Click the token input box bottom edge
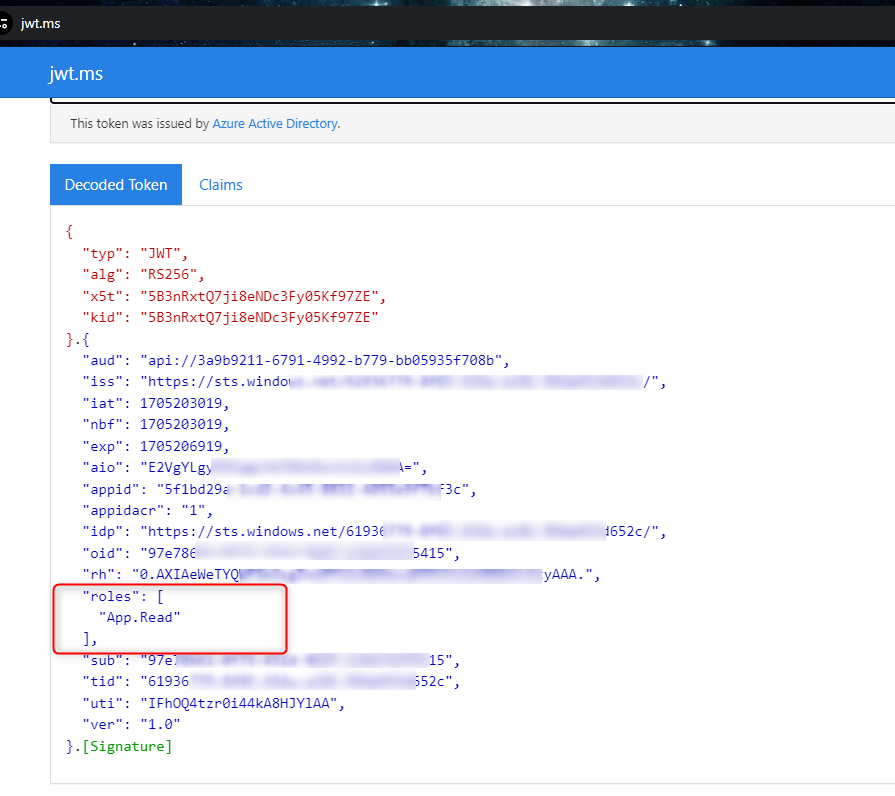Image resolution: width=895 pixels, height=796 pixels. coord(470,102)
